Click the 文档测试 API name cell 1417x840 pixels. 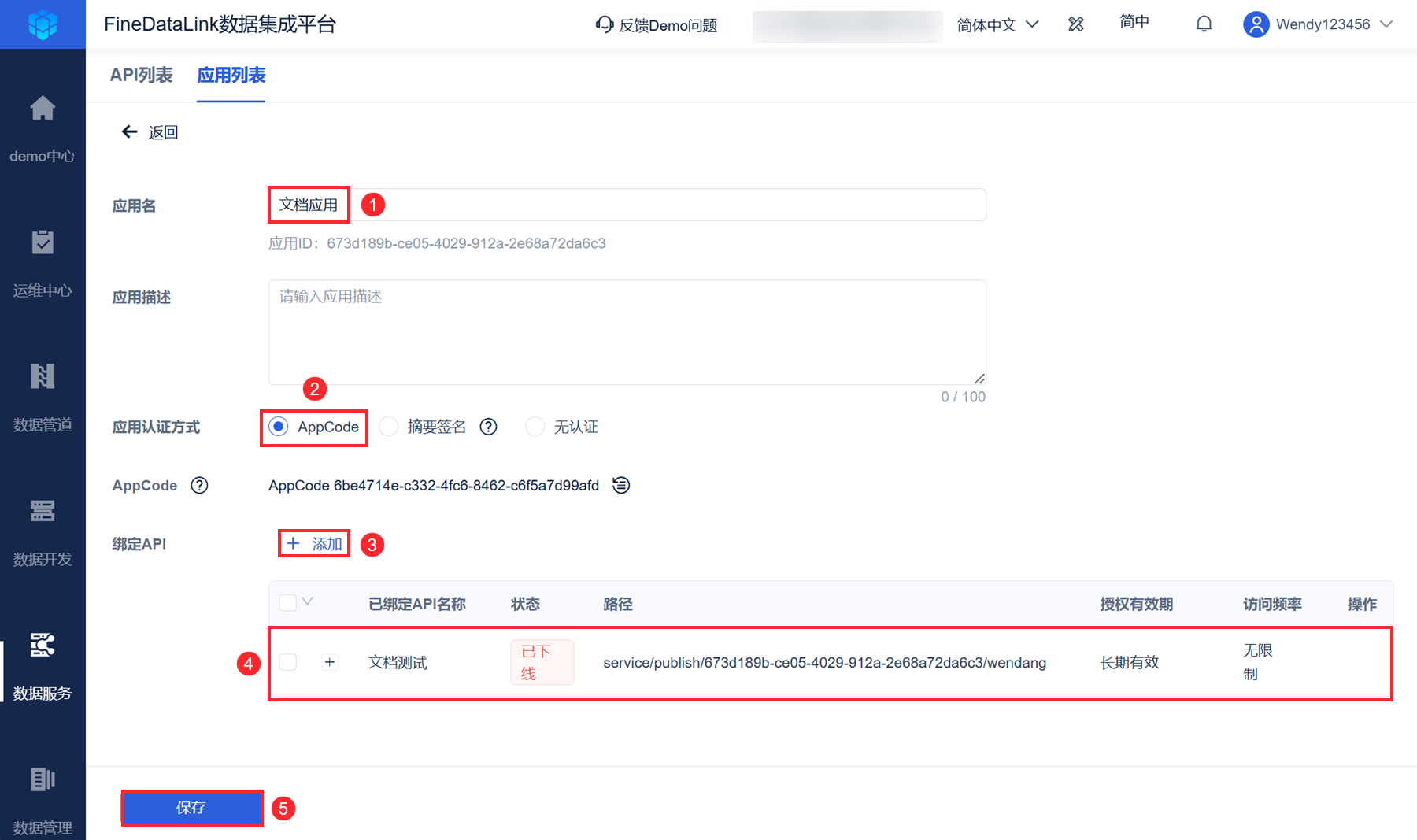(x=398, y=663)
